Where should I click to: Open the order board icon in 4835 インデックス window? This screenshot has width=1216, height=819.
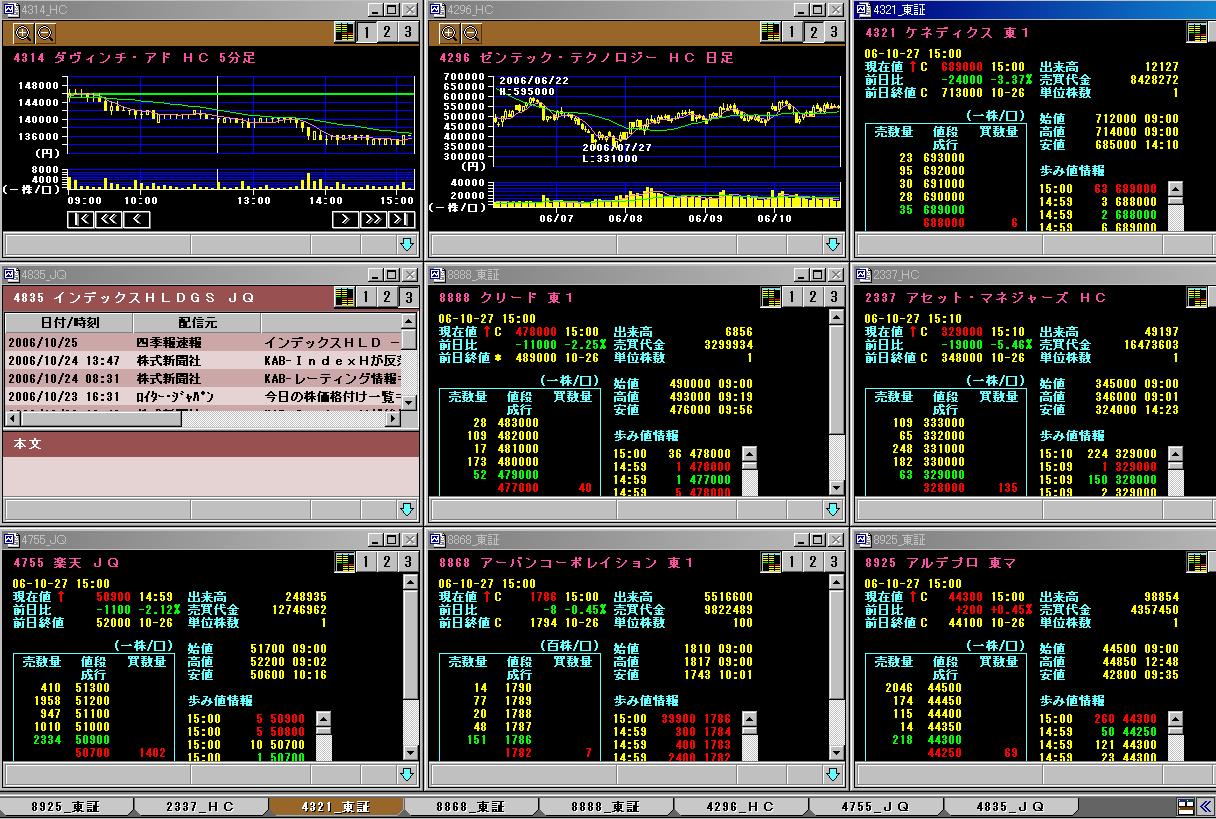344,297
